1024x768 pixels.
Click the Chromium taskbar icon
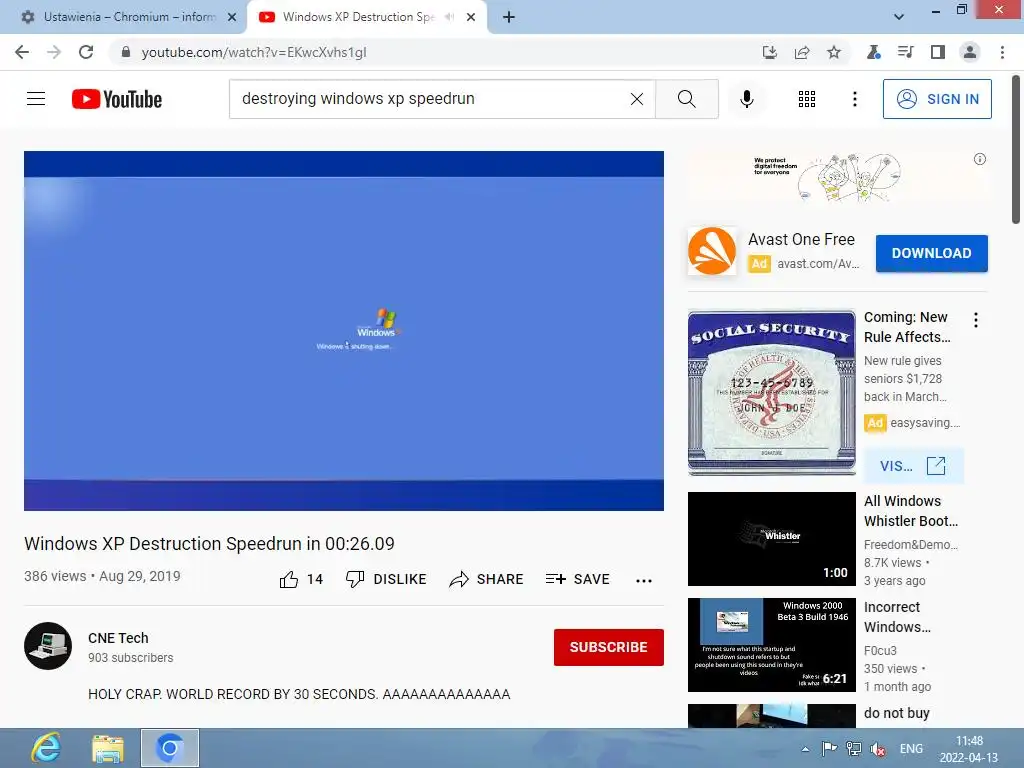(170, 748)
